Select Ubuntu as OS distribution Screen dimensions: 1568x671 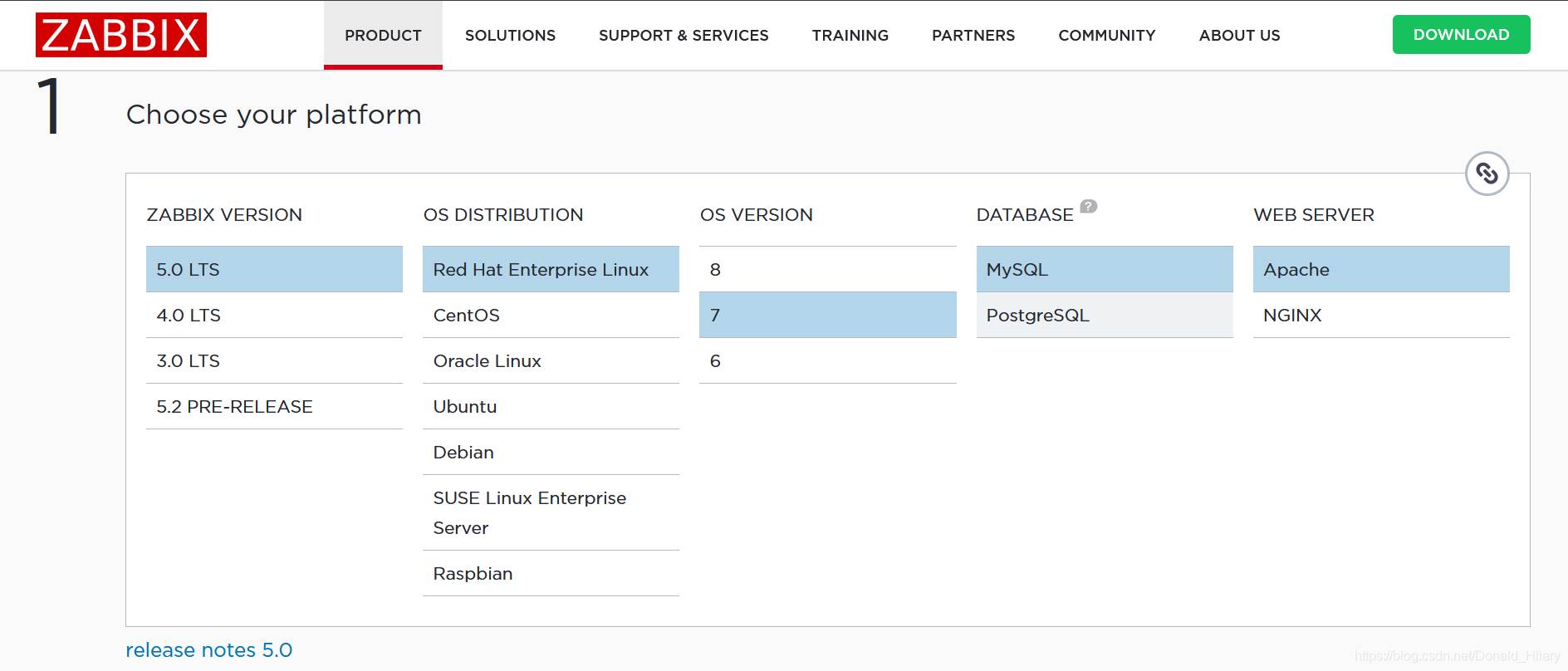(x=551, y=406)
